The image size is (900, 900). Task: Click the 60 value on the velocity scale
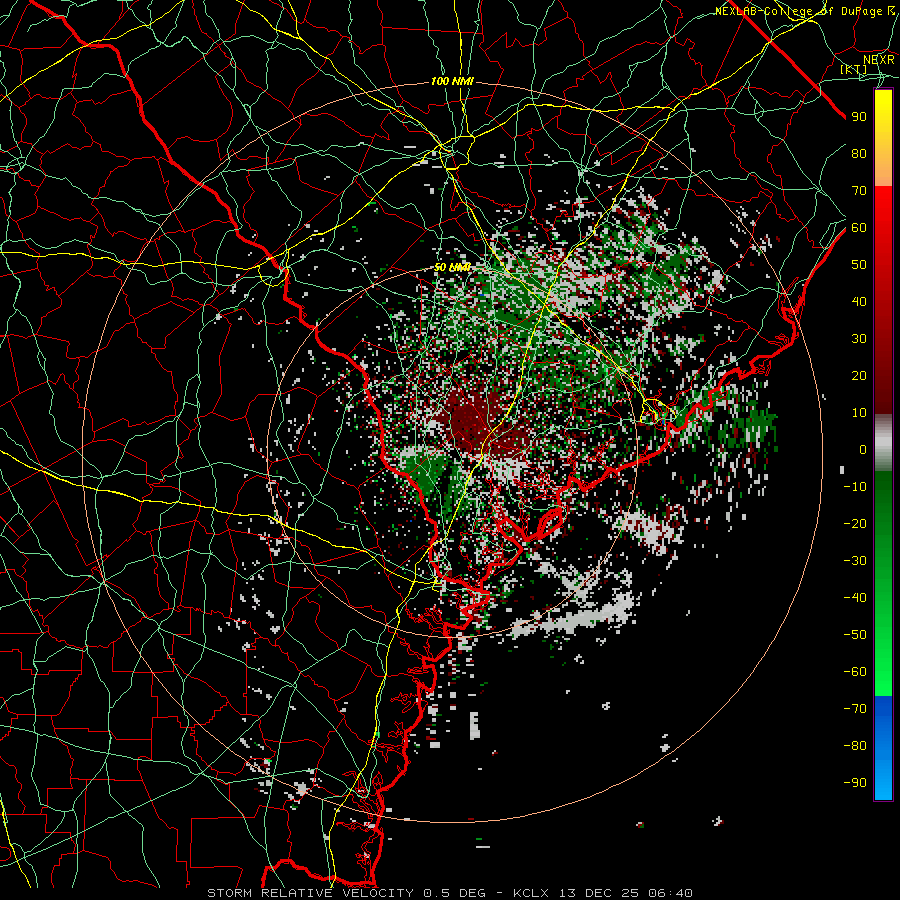[x=859, y=227]
